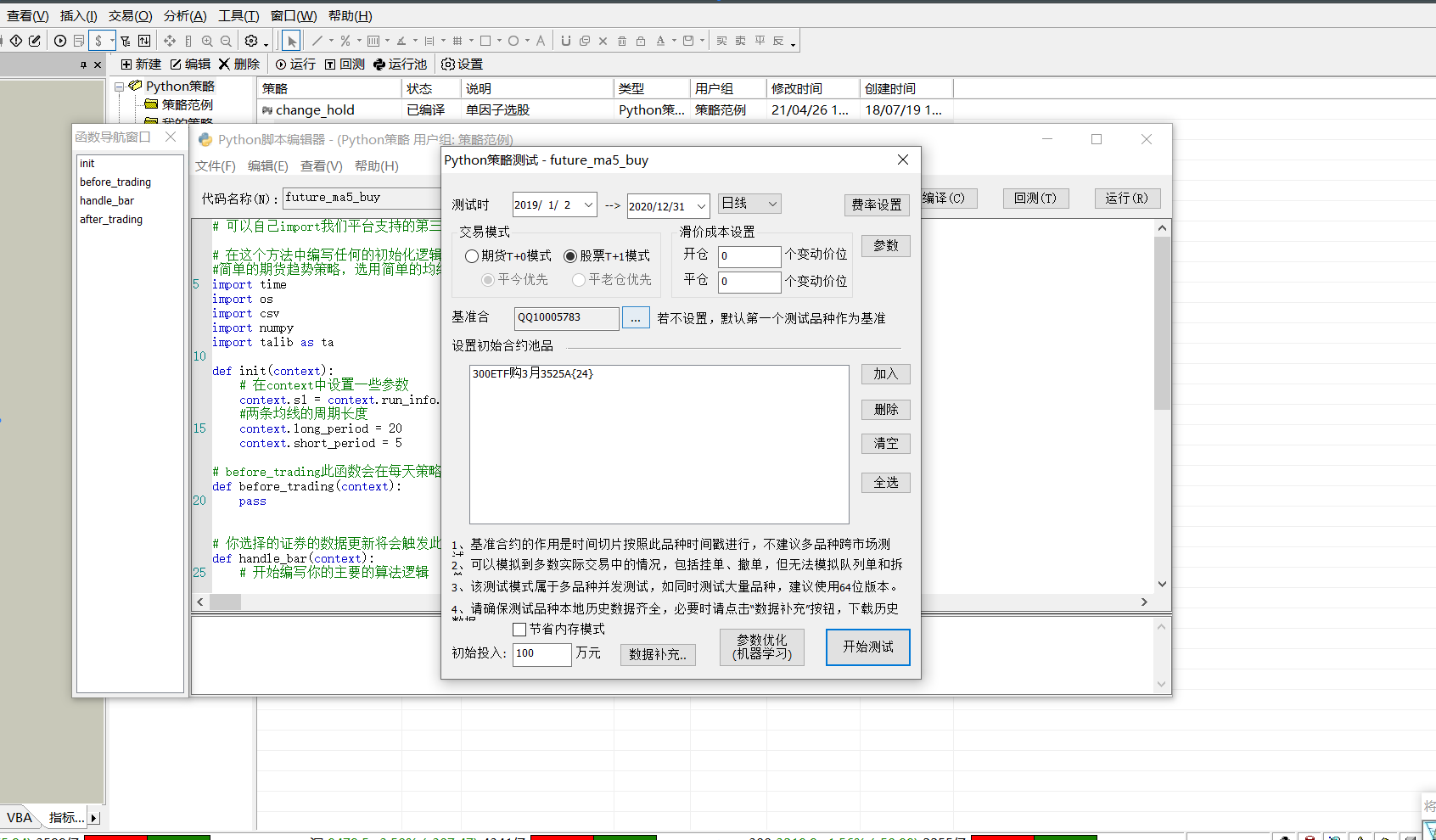Click the 买 buy toolbar icon
The image size is (1436, 840).
click(x=721, y=41)
